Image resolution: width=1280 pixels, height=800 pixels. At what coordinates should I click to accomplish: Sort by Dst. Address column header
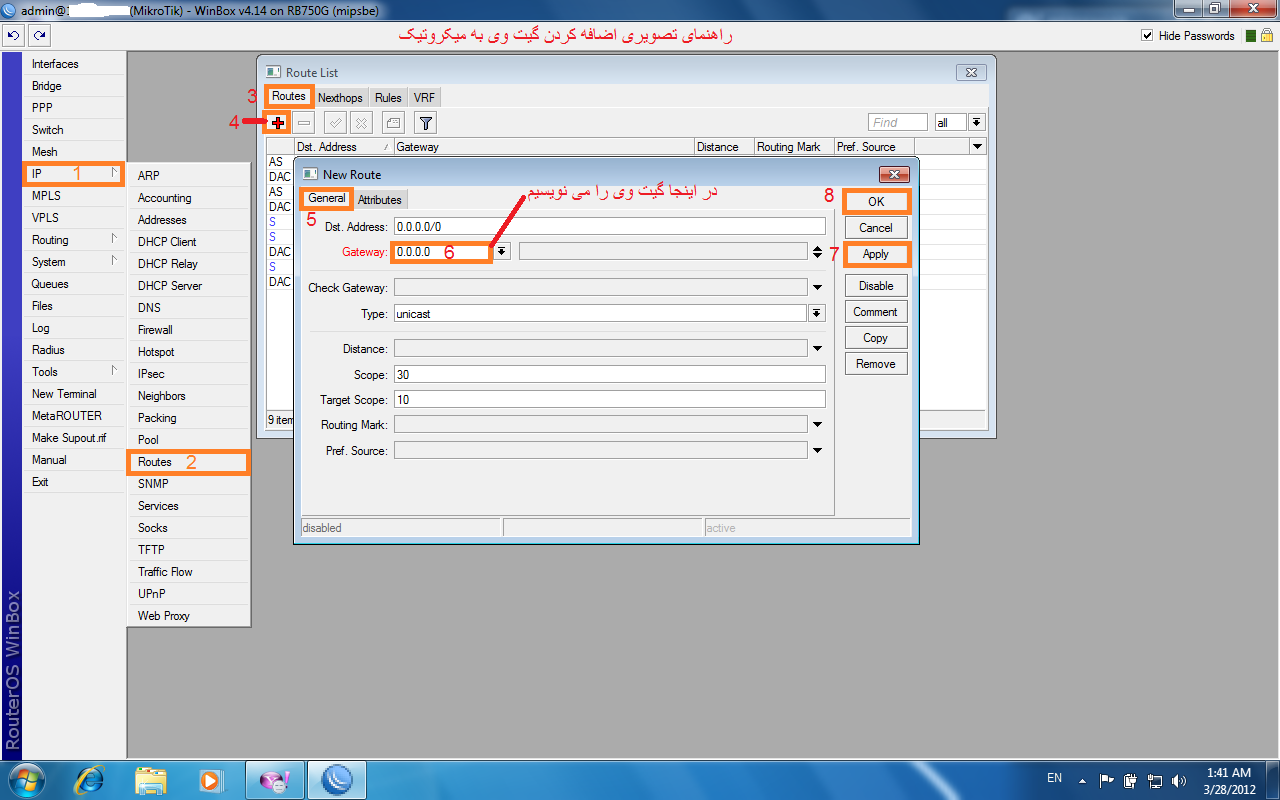point(344,147)
